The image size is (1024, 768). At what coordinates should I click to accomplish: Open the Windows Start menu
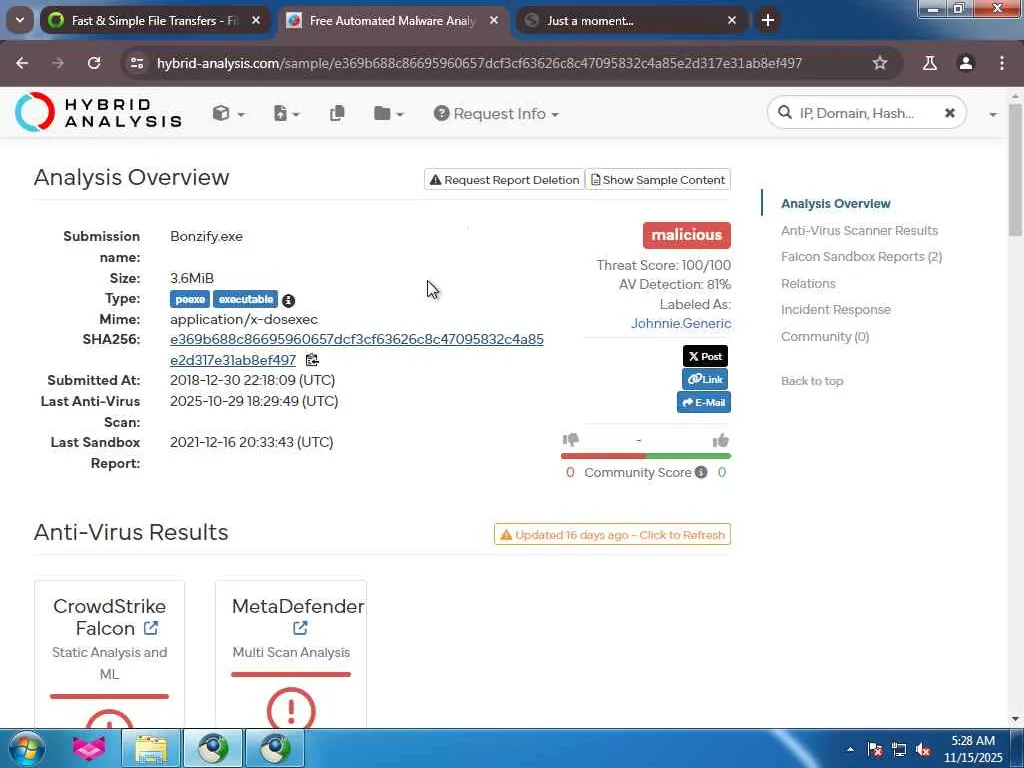[x=26, y=748]
